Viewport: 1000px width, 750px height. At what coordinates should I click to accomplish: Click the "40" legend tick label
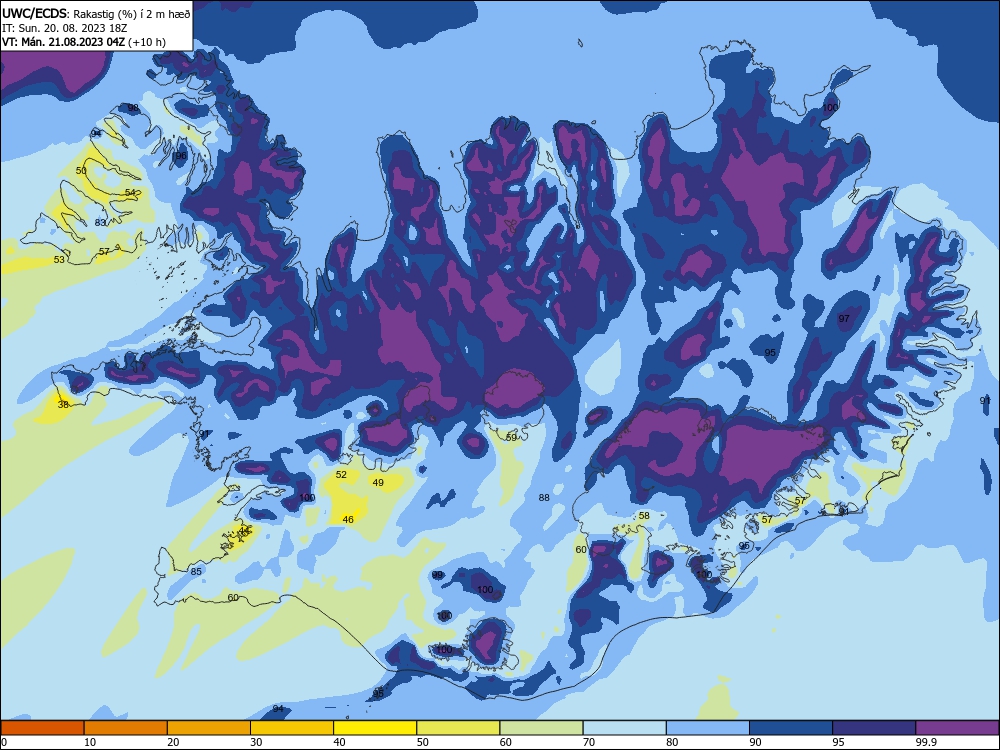(340, 742)
